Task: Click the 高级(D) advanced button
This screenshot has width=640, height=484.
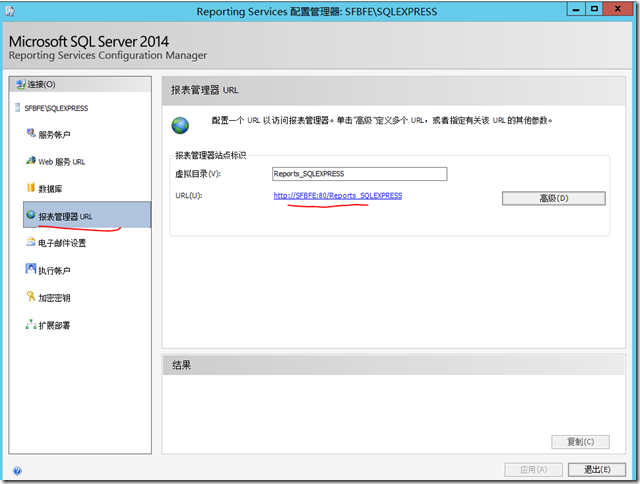Action: click(553, 198)
